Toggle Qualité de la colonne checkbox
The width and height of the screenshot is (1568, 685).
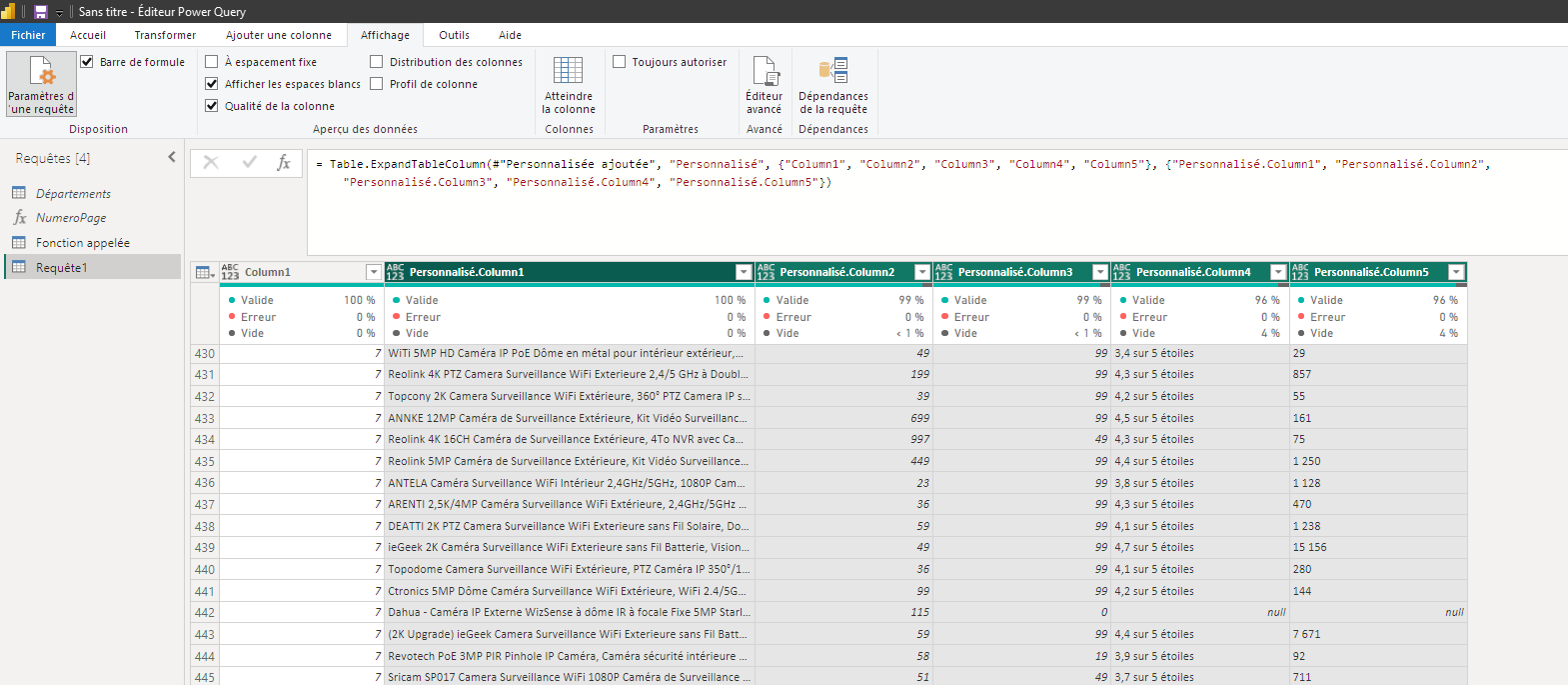[x=211, y=106]
